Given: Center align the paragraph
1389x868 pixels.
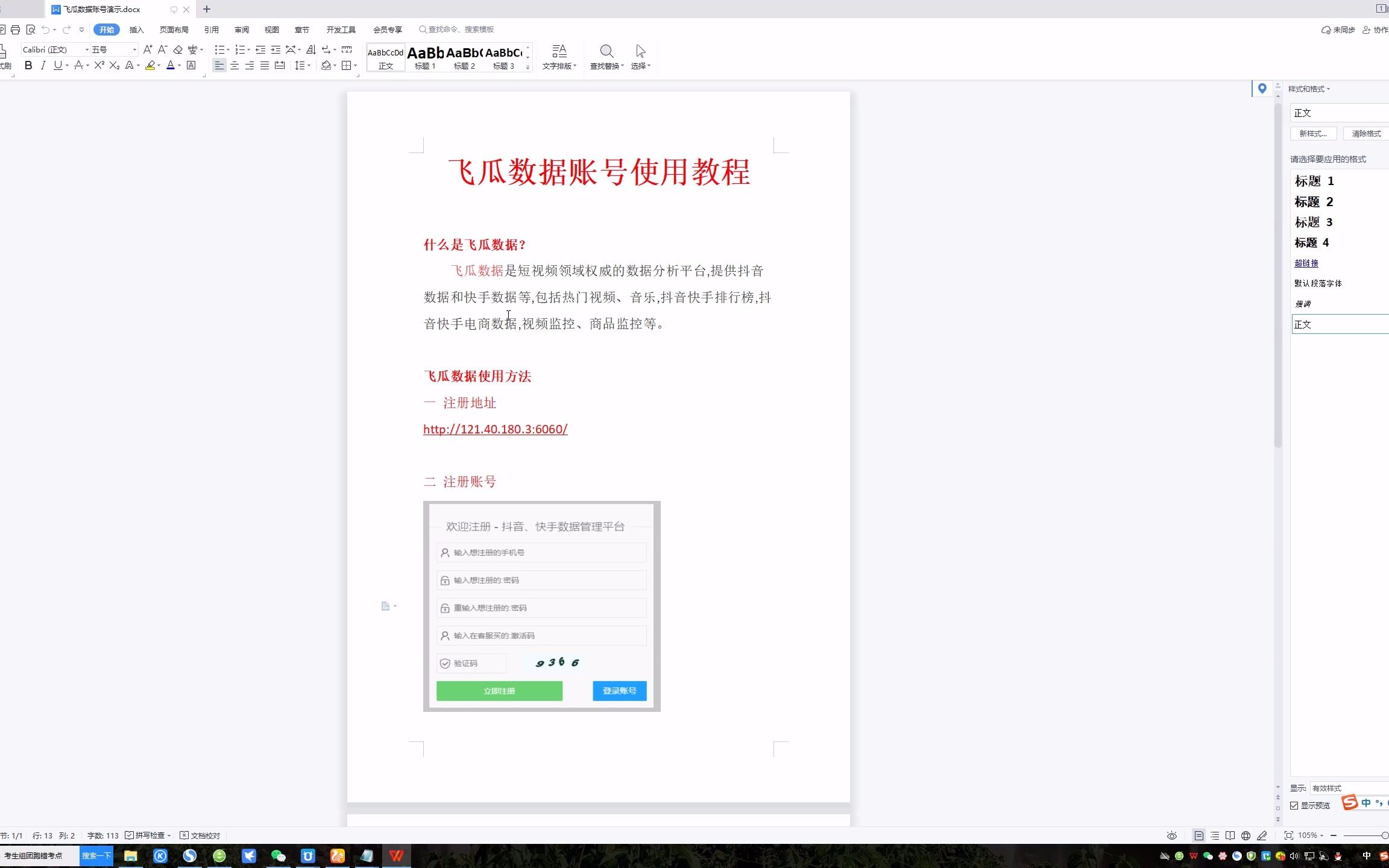Looking at the screenshot, I should pos(235,65).
